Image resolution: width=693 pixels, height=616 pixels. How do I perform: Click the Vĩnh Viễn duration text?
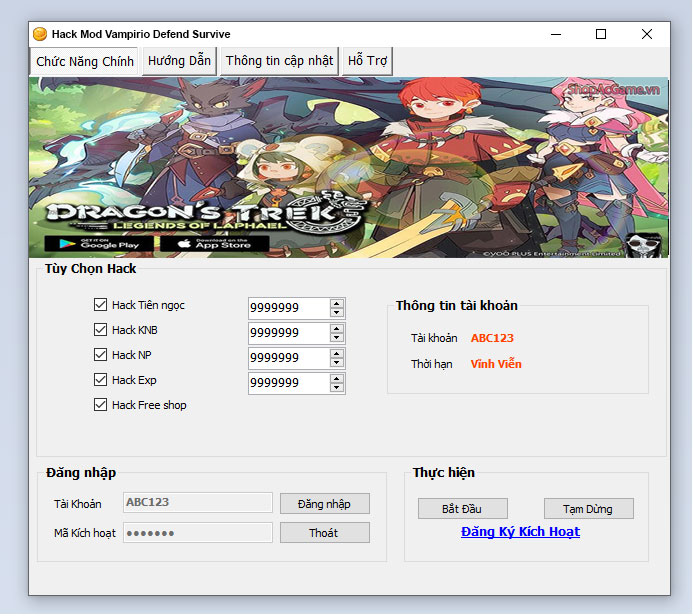(x=496, y=364)
